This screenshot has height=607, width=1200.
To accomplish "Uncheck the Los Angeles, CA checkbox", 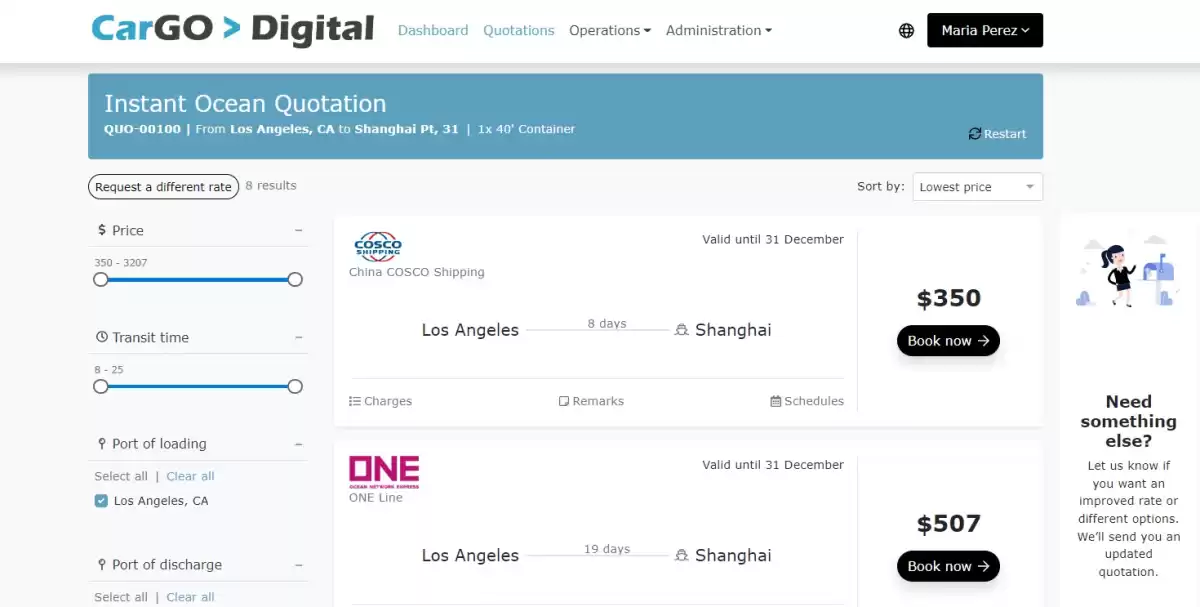I will click(101, 501).
